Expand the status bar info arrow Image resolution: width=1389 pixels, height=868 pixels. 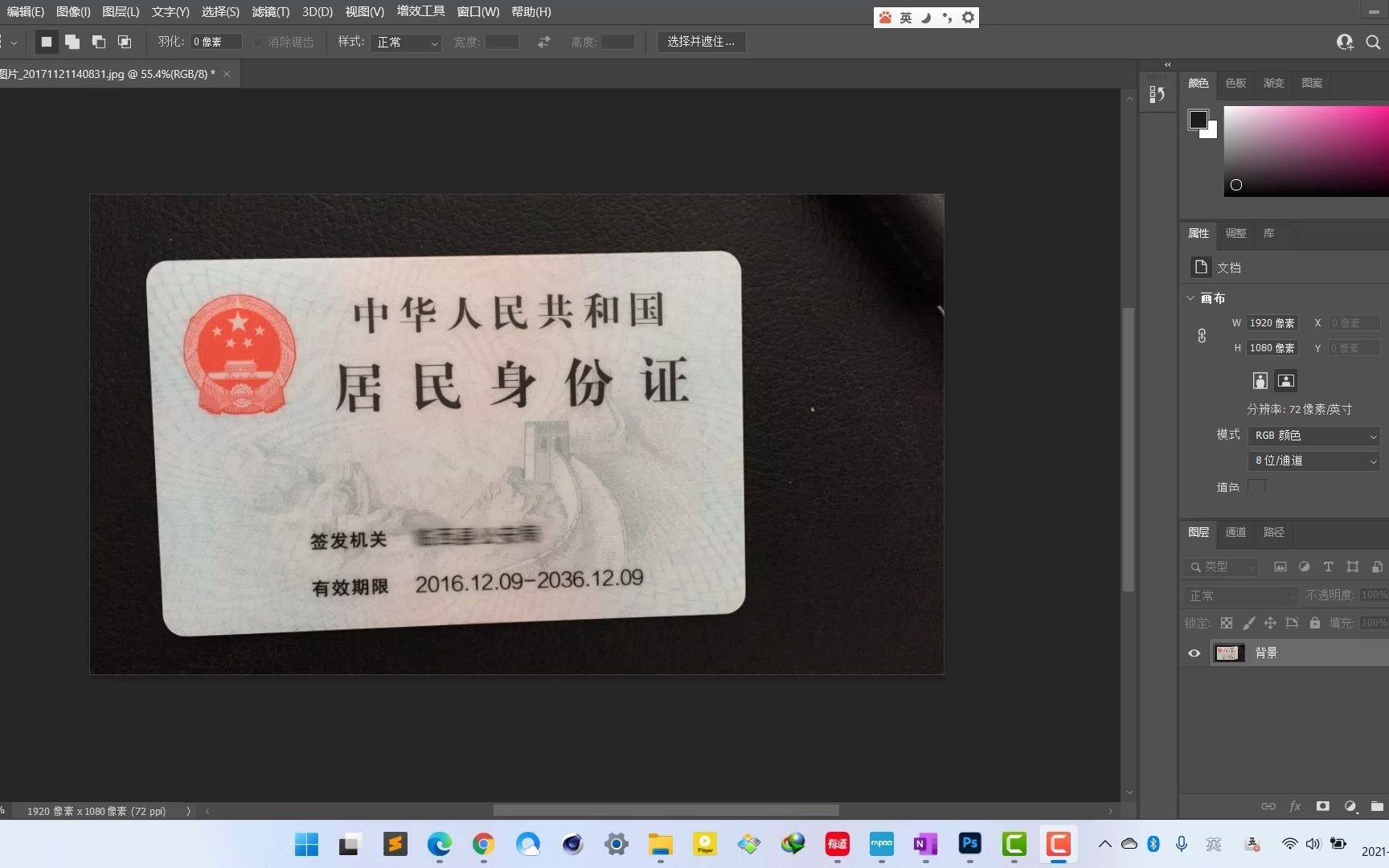click(x=188, y=811)
